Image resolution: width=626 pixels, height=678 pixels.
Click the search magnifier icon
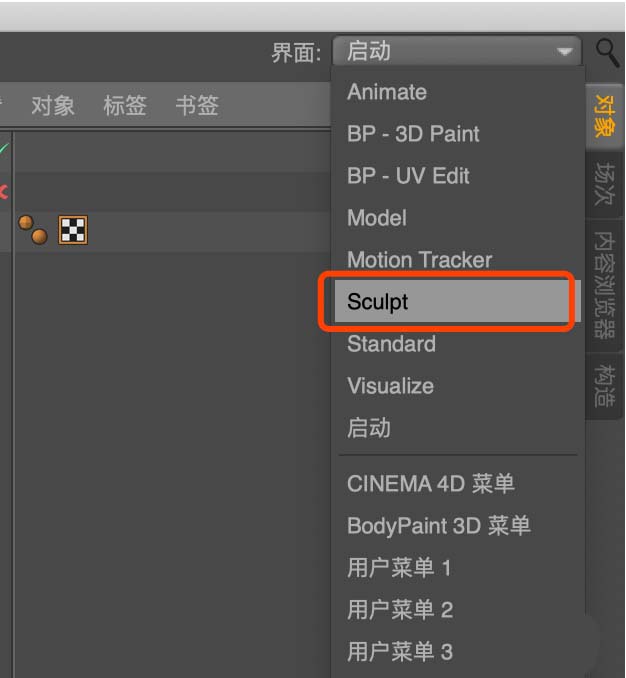coord(607,51)
